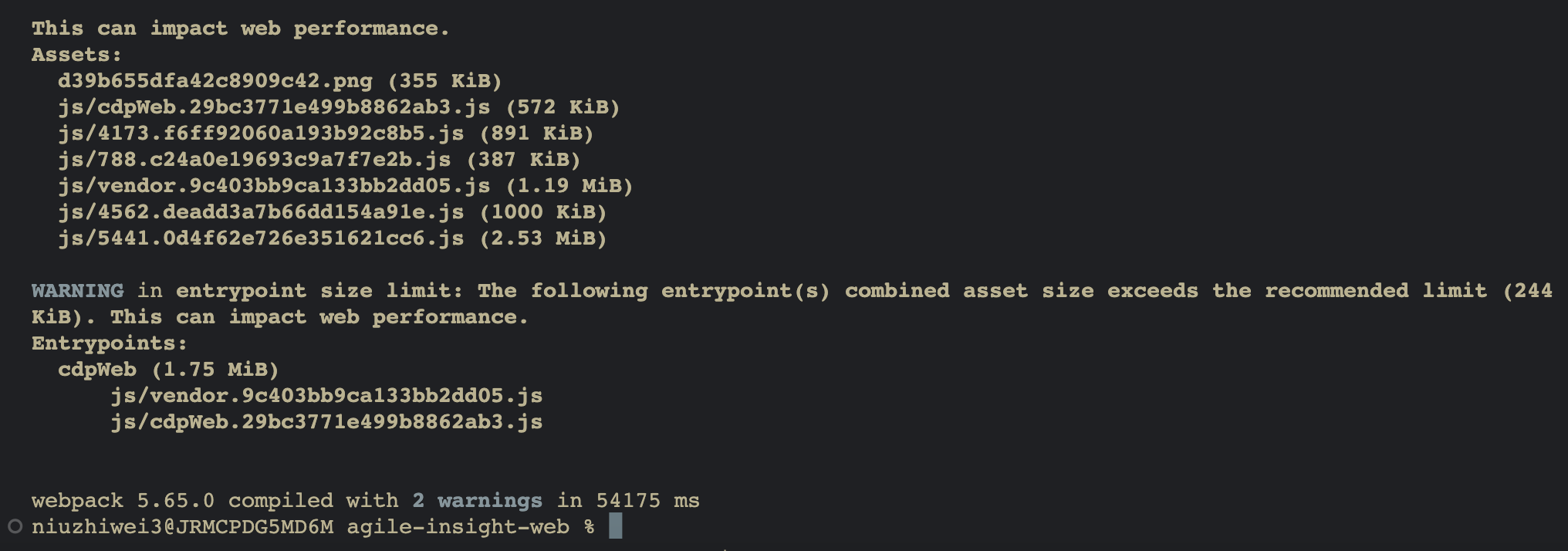Click the 'cdpWeb (1.75 MiB)' entrypoint text
Image resolution: width=1568 pixels, height=551 pixels.
point(167,370)
